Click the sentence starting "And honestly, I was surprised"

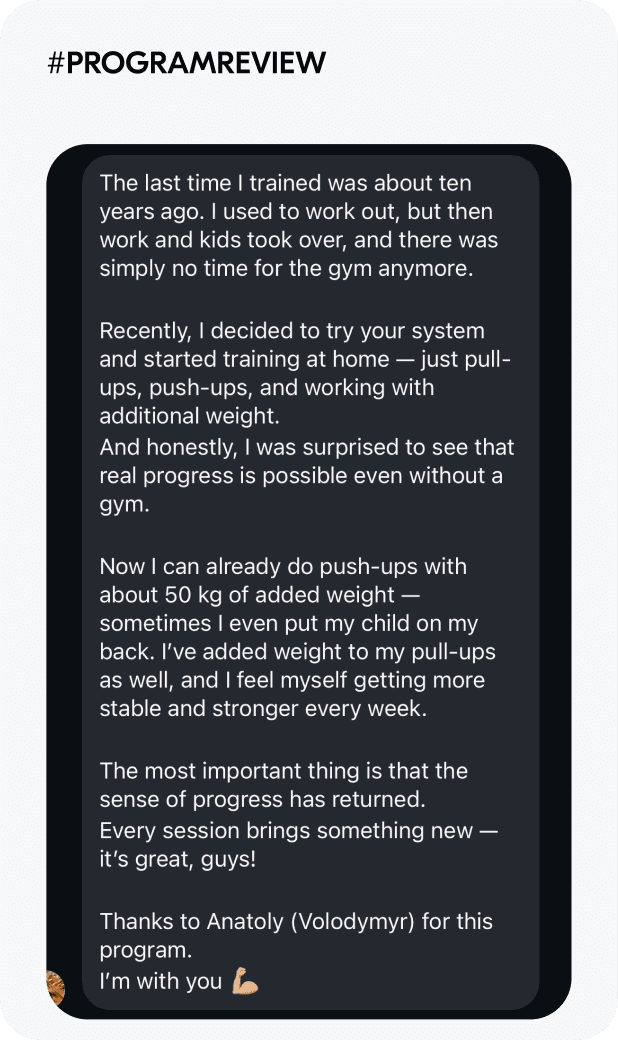(x=307, y=447)
